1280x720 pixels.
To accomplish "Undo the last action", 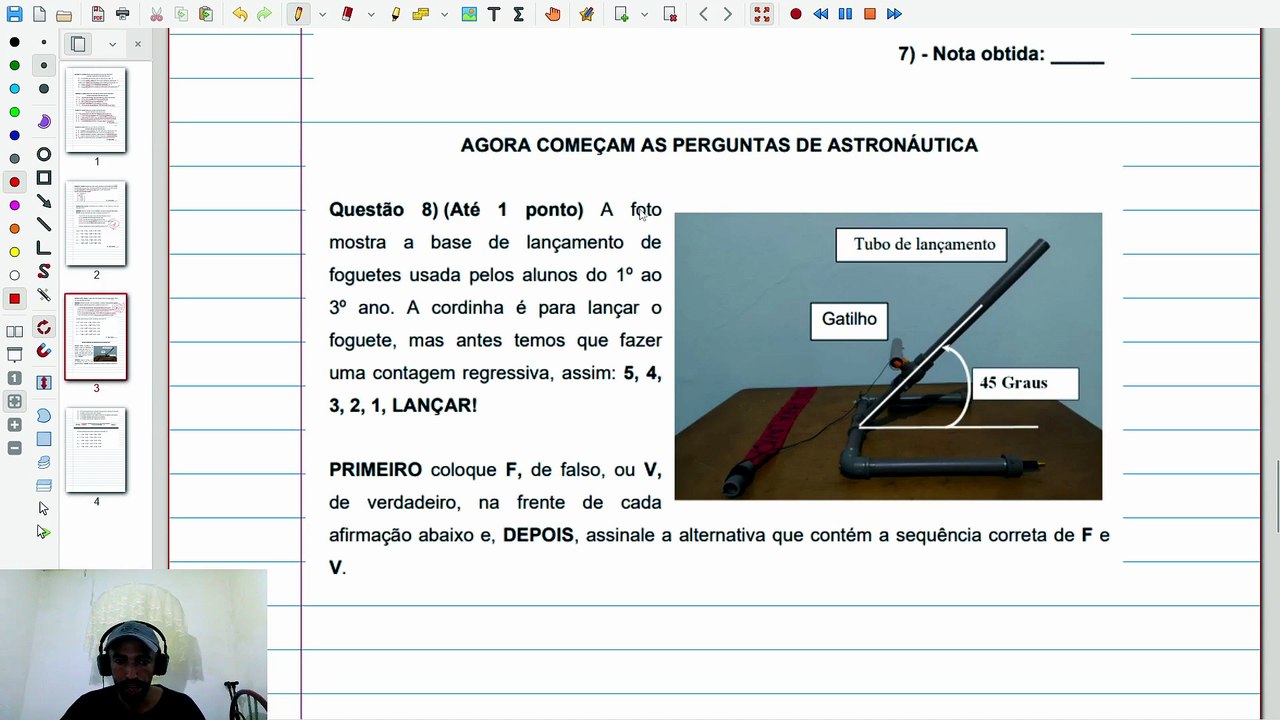I will [240, 14].
